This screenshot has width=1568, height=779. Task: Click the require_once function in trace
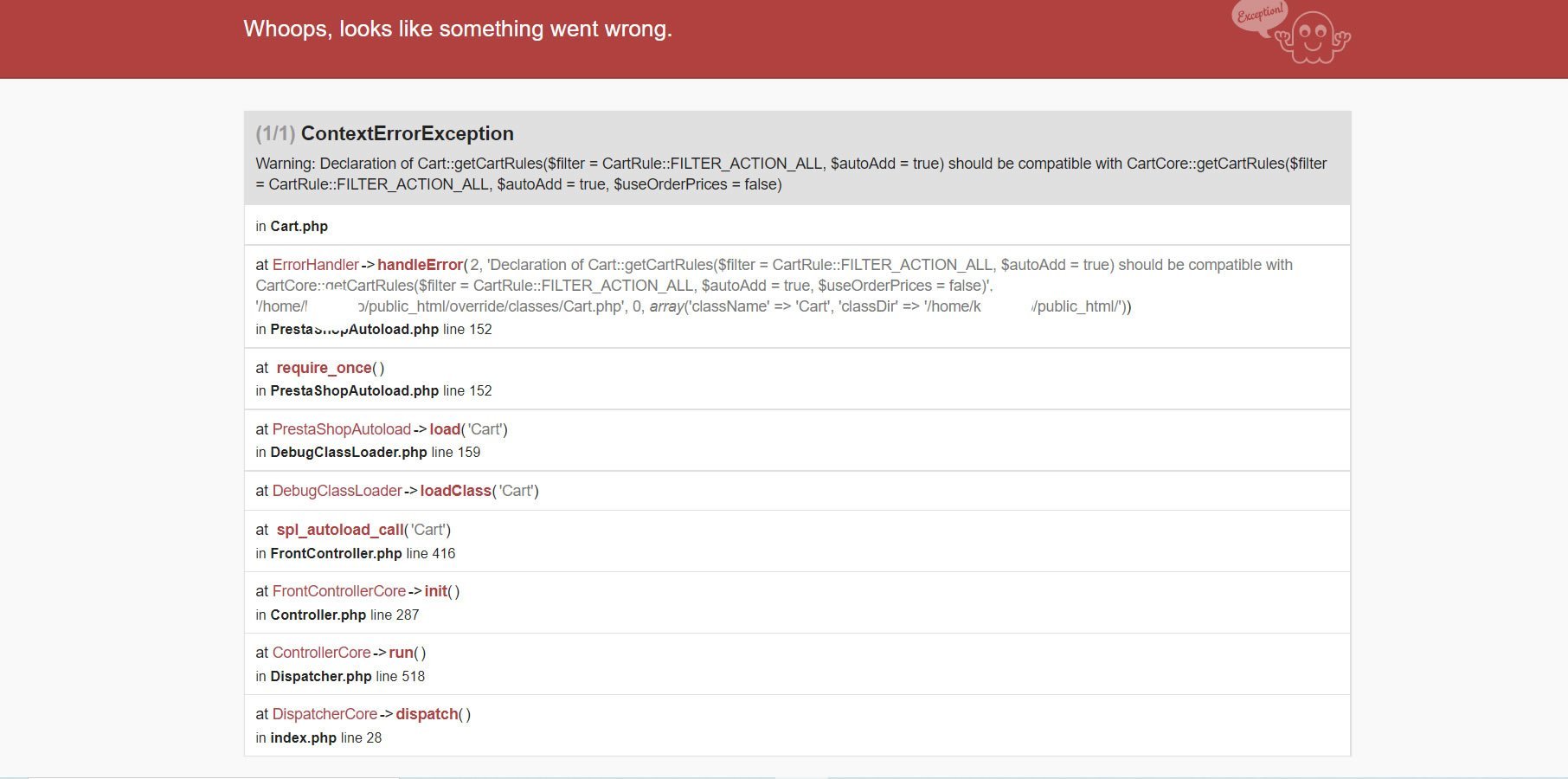pos(324,368)
